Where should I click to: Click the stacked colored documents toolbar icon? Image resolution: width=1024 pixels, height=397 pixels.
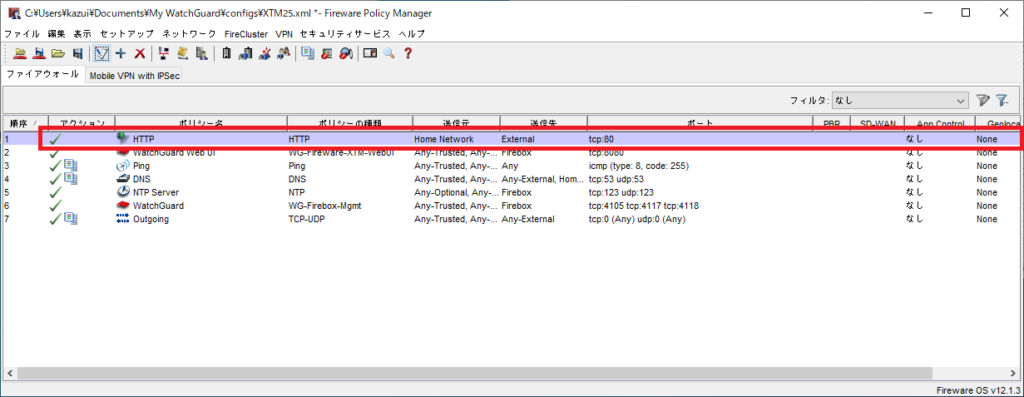(308, 54)
